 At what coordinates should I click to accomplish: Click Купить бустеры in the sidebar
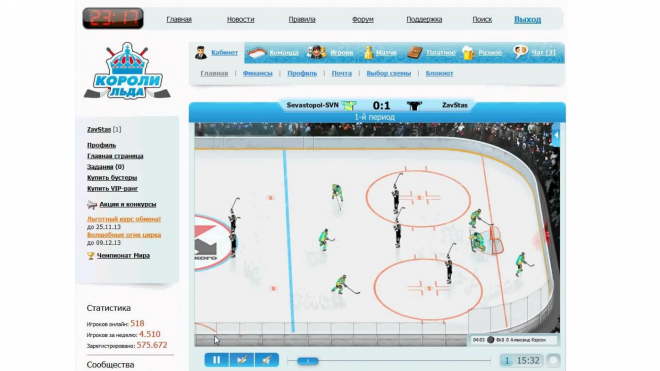[x=112, y=178]
